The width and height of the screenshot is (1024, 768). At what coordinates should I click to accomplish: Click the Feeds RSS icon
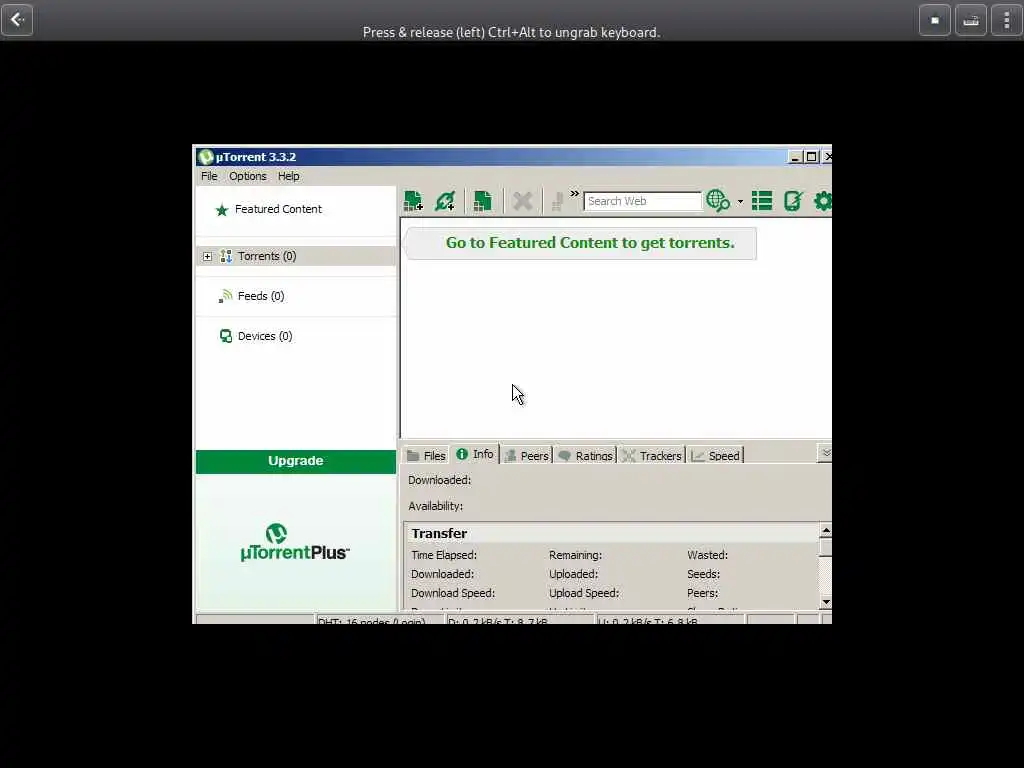(225, 296)
